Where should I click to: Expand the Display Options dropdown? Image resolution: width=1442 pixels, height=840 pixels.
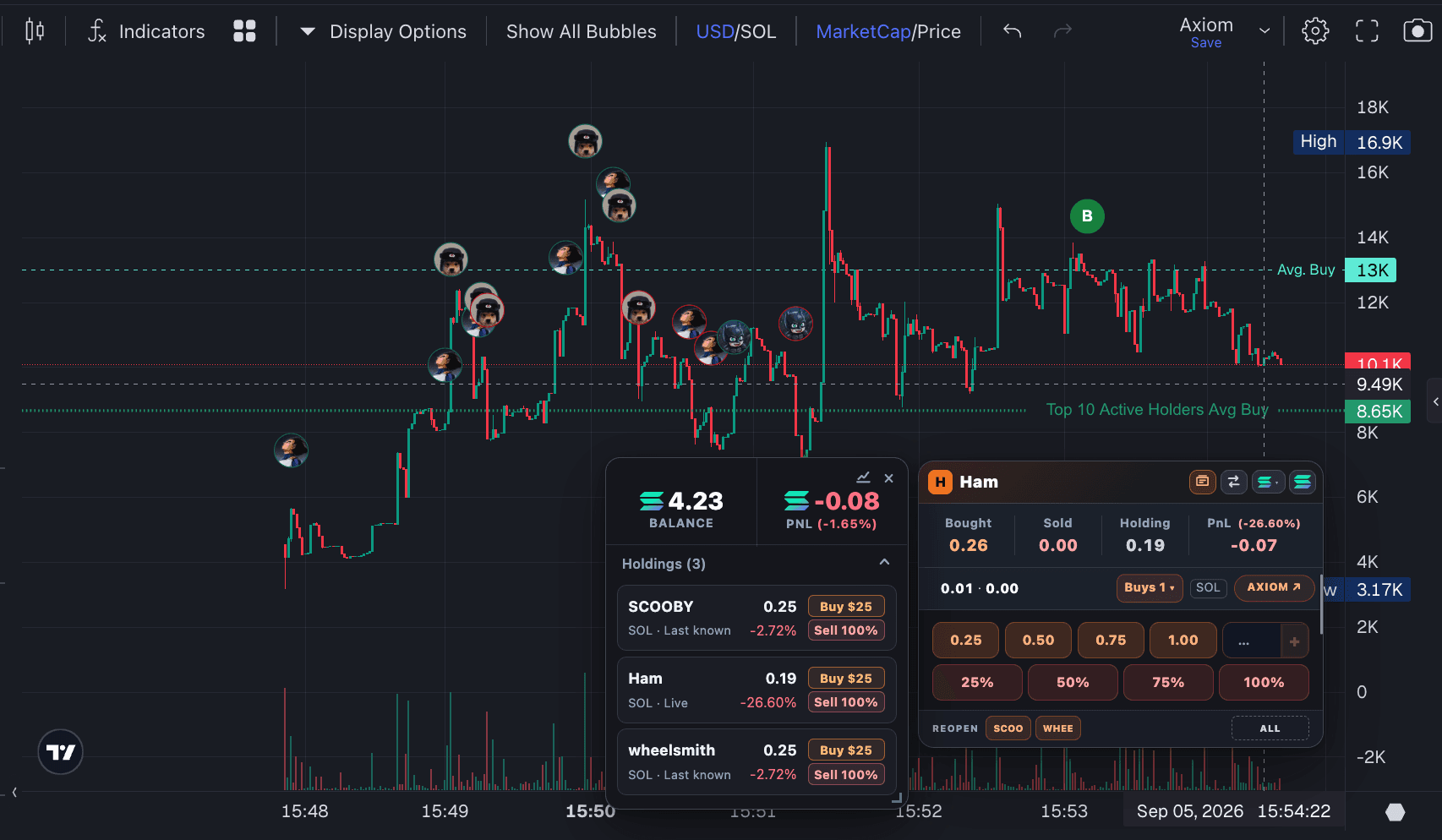pyautogui.click(x=383, y=31)
